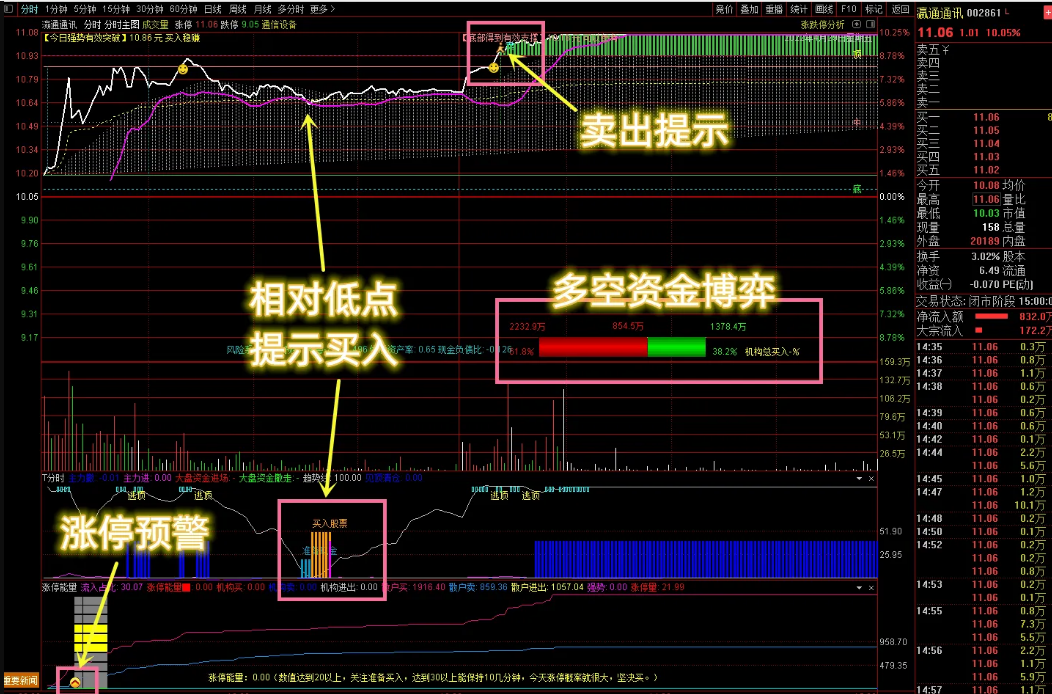Click the red segment of the capital bar
Screen dimensions: 1052x694
coord(593,347)
